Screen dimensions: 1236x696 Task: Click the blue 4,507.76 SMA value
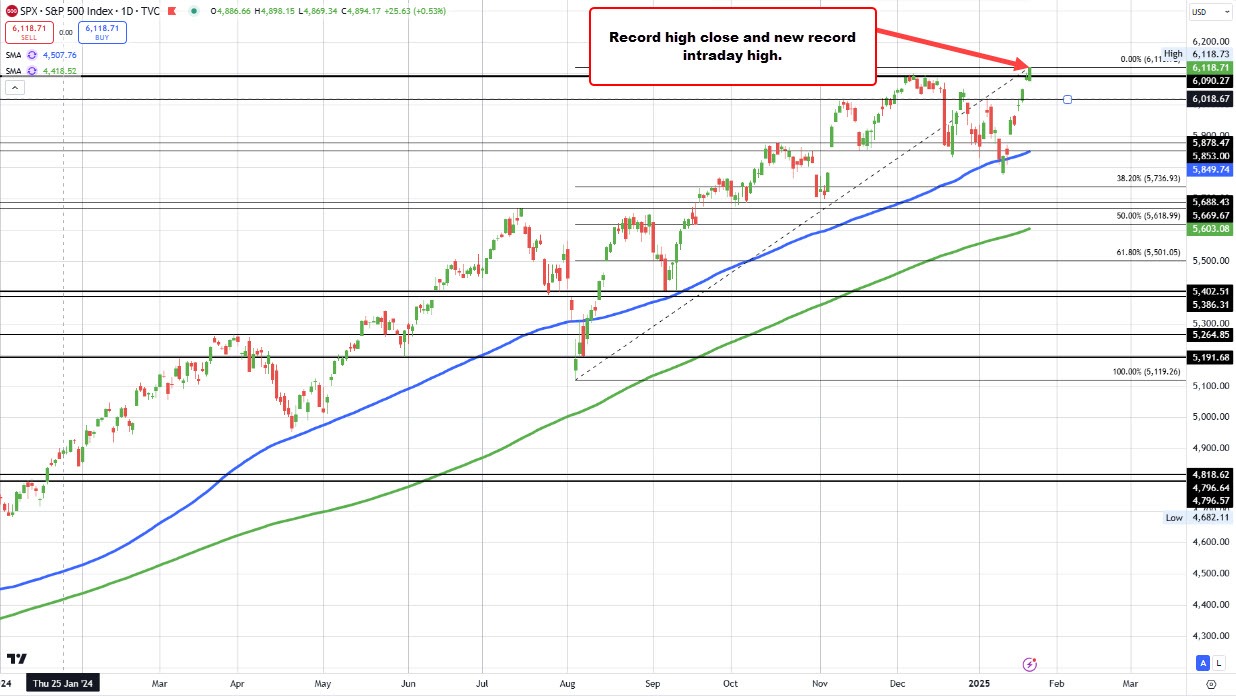pos(60,55)
